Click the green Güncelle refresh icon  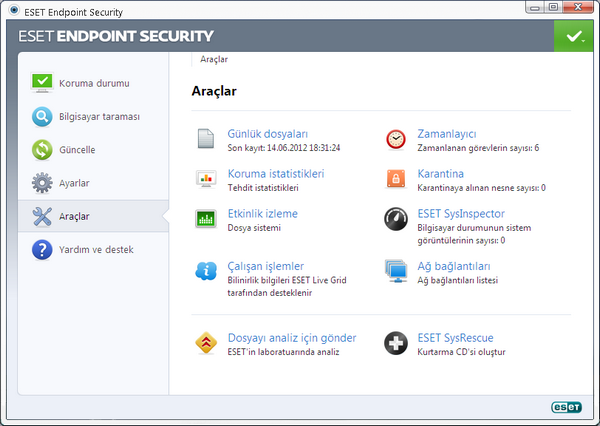(42, 150)
